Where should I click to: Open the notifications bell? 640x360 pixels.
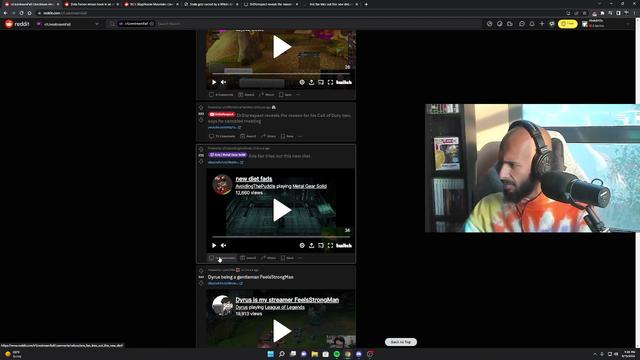[532, 24]
